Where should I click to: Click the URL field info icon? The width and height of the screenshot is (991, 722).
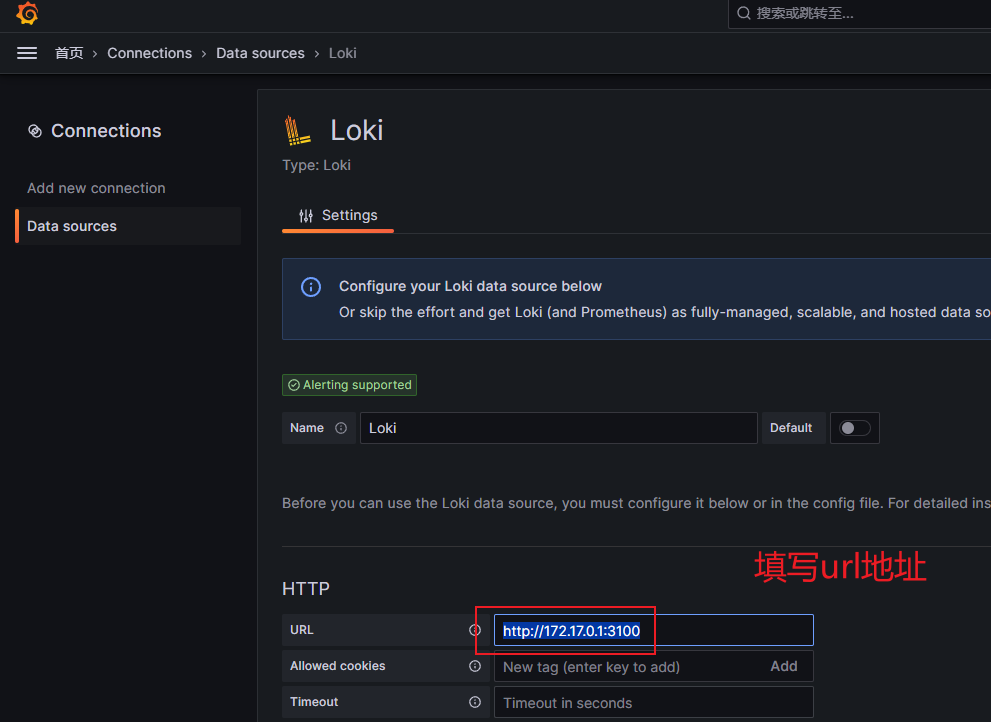tap(475, 630)
